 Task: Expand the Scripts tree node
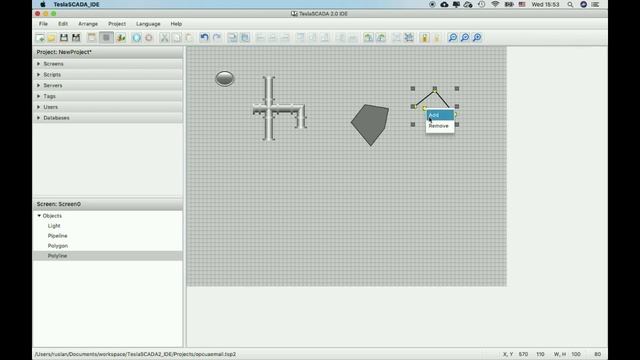click(x=39, y=75)
